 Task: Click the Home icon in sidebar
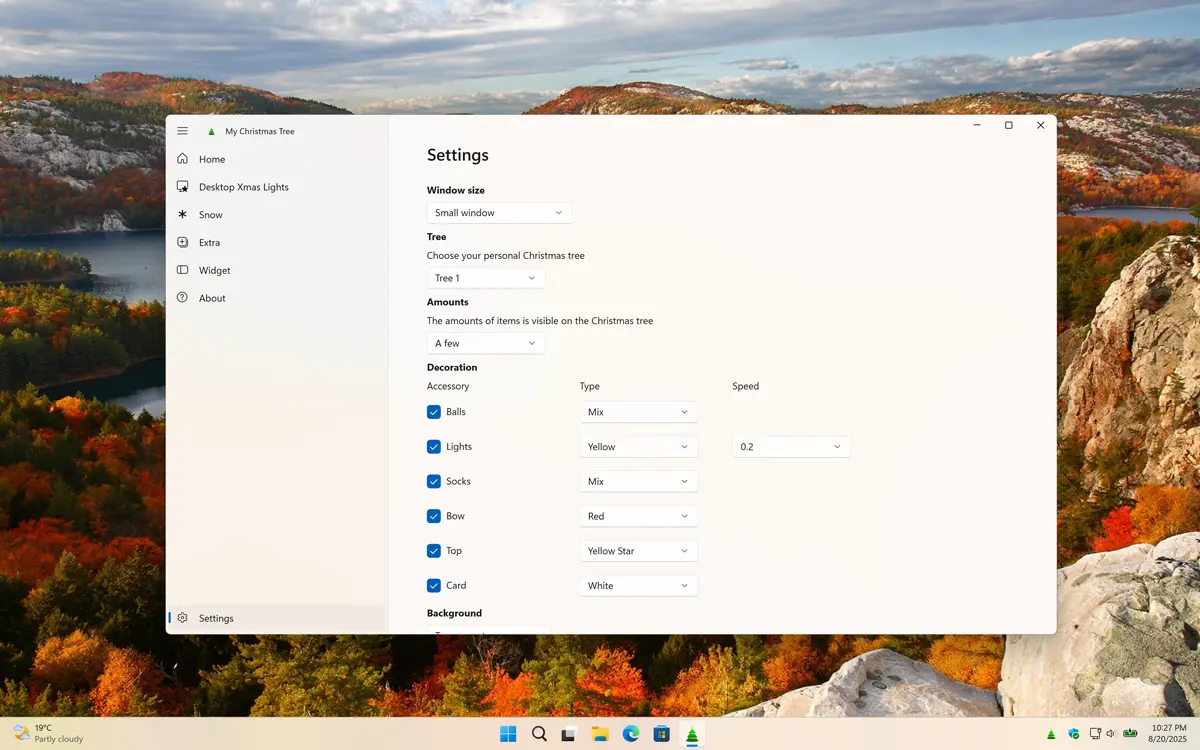coord(182,159)
